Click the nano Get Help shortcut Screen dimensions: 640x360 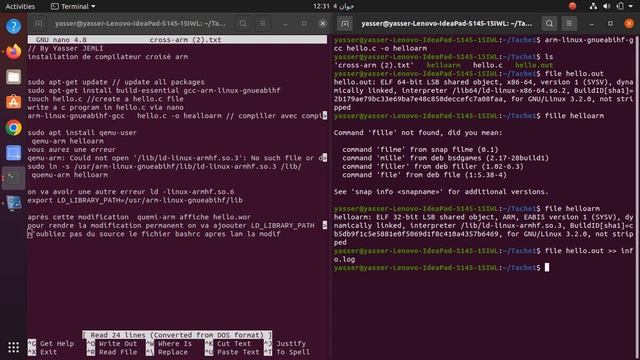51,344
